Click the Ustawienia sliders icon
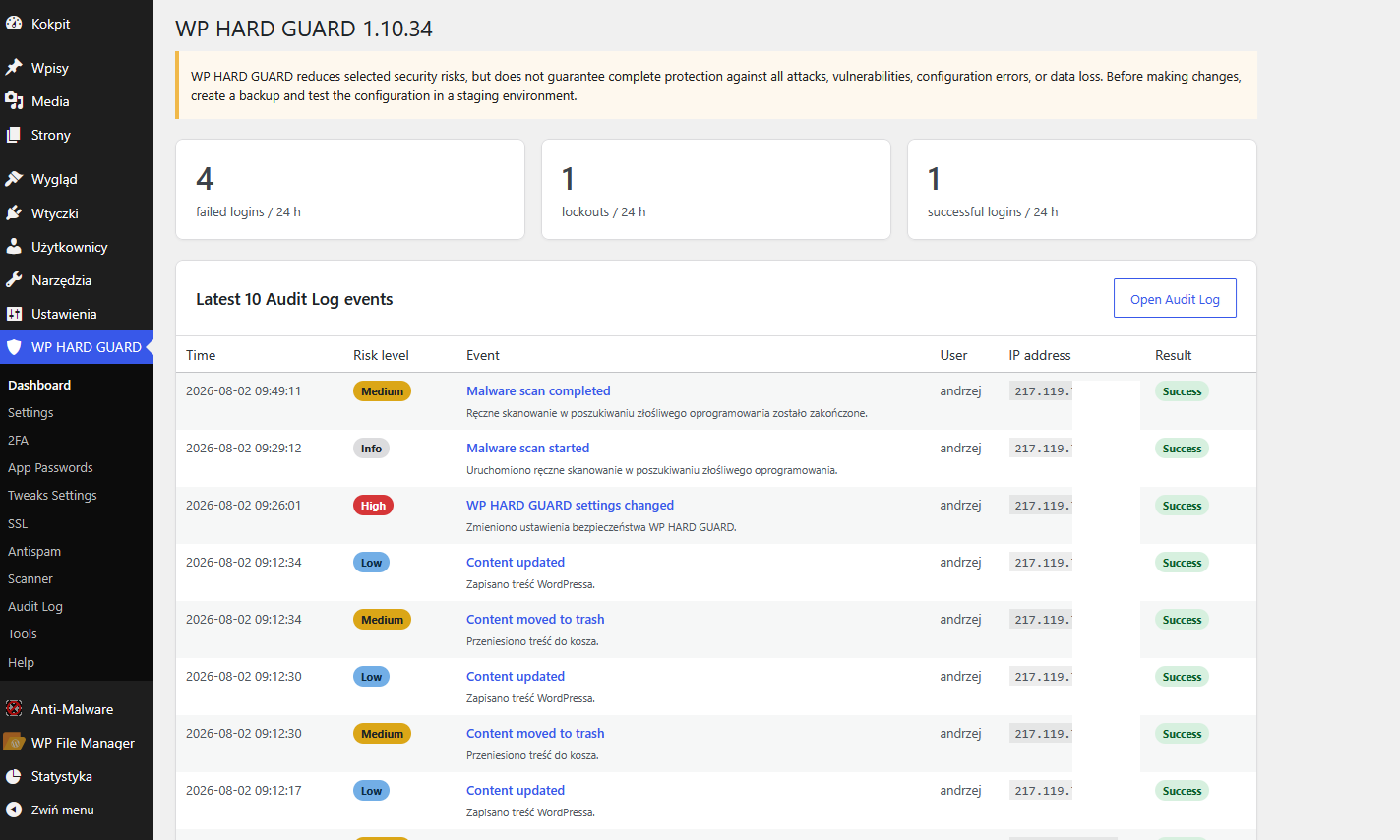Image resolution: width=1400 pixels, height=840 pixels. click(x=14, y=314)
